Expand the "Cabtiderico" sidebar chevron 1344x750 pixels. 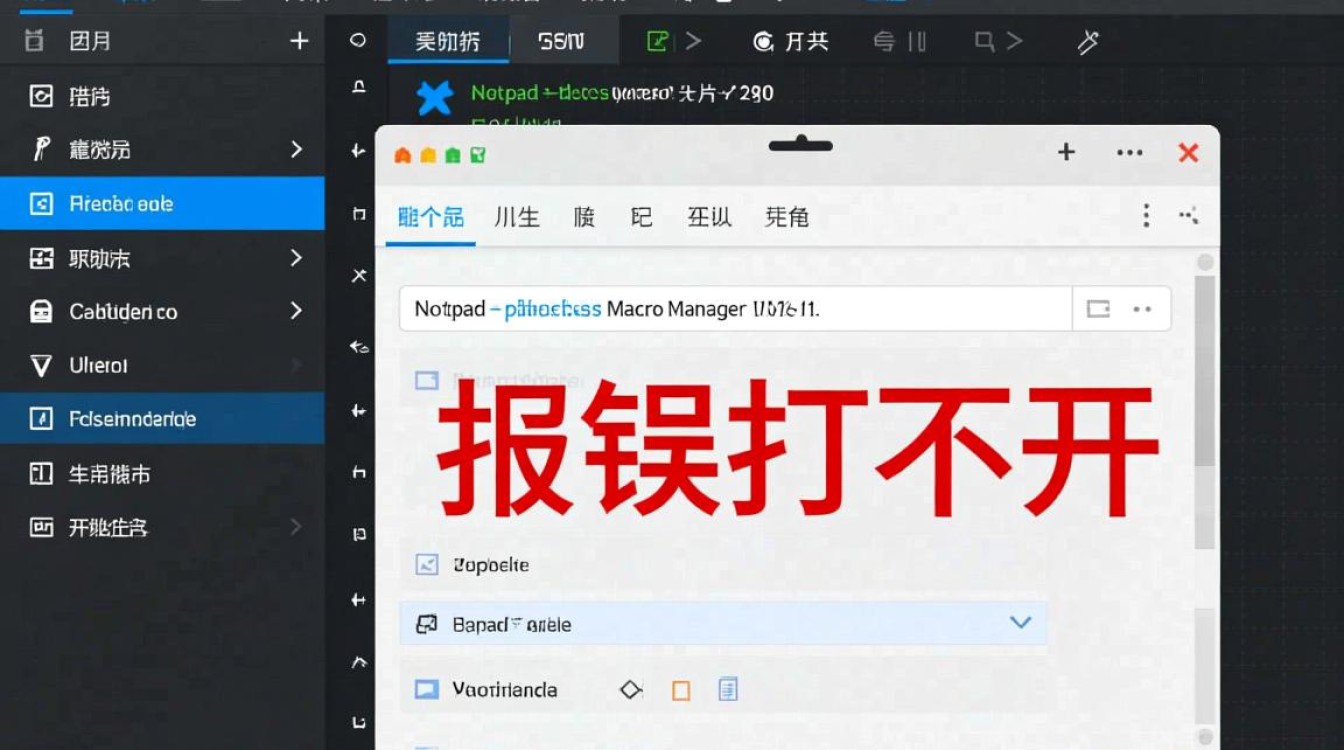pyautogui.click(x=296, y=311)
